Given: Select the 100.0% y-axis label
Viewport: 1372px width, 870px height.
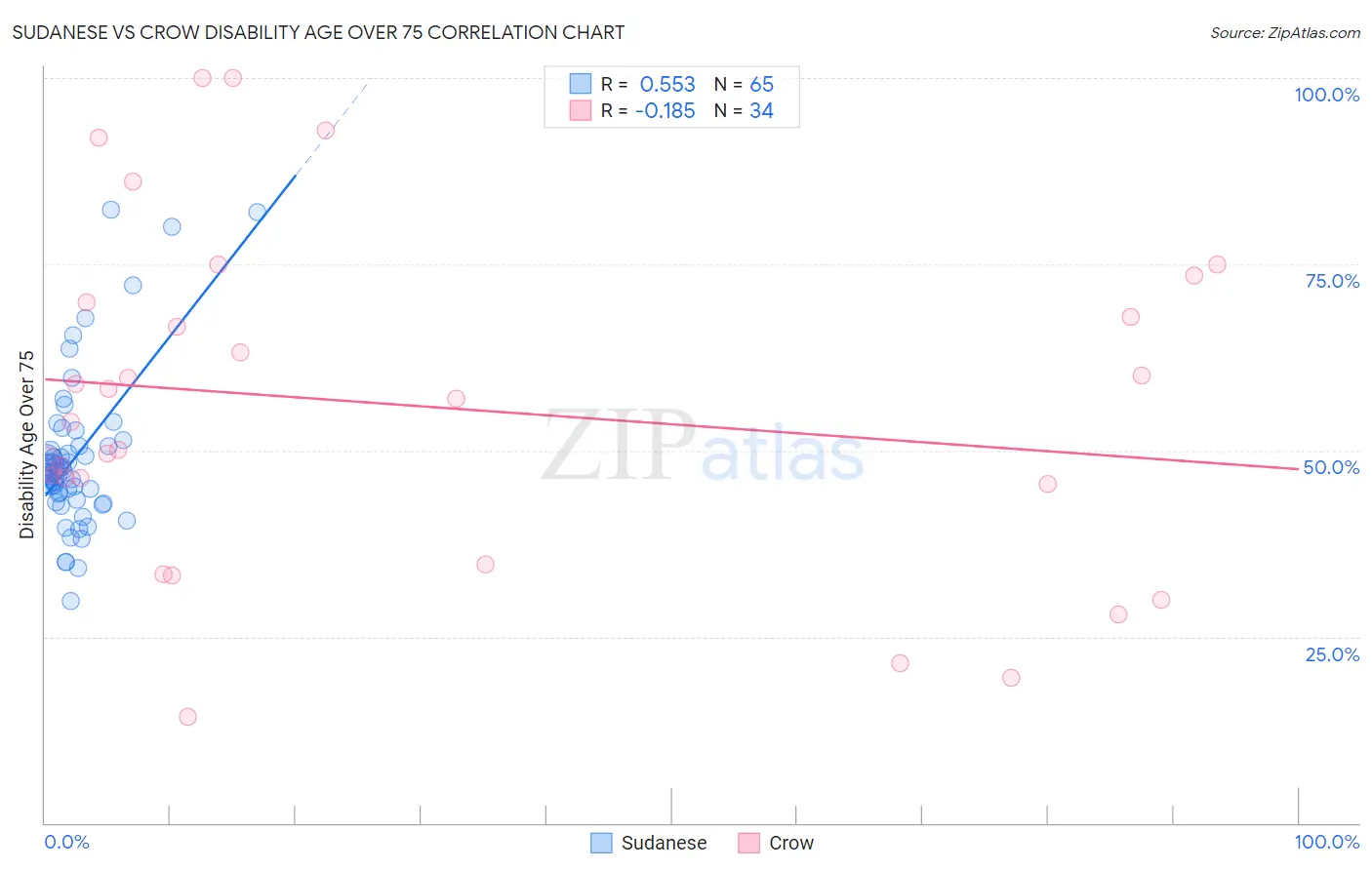Looking at the screenshot, I should click(1326, 95).
